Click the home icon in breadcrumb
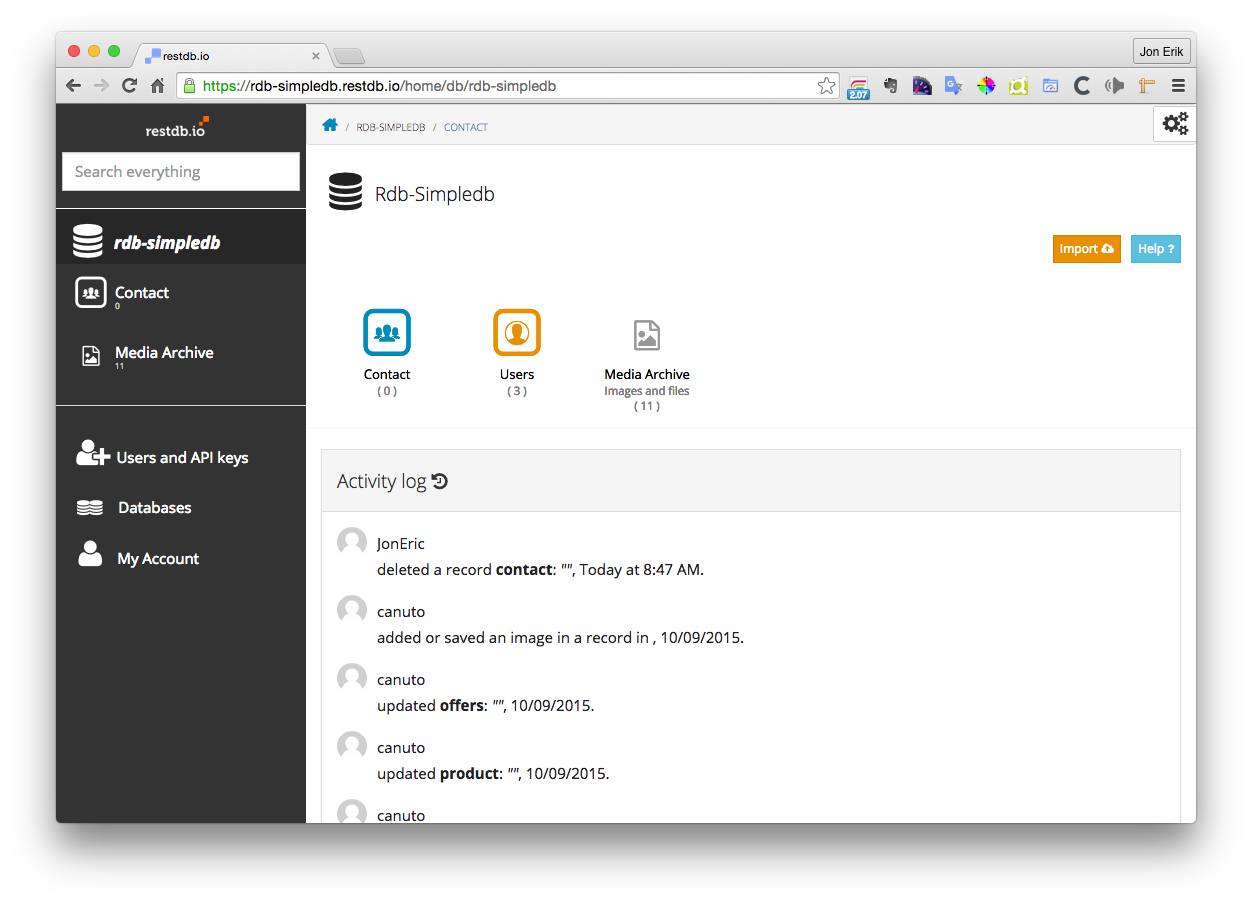 (330, 125)
